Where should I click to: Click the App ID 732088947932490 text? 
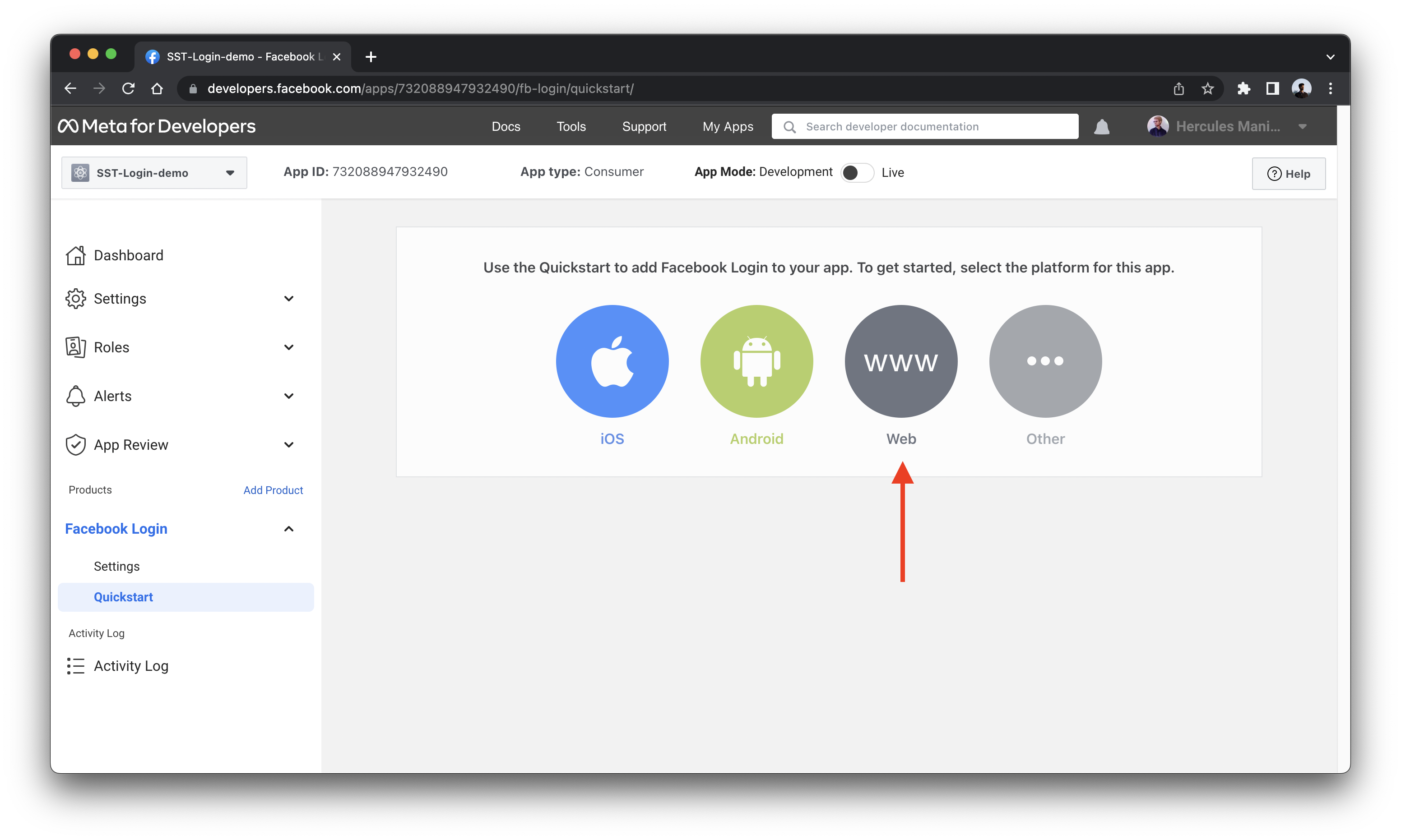(365, 171)
